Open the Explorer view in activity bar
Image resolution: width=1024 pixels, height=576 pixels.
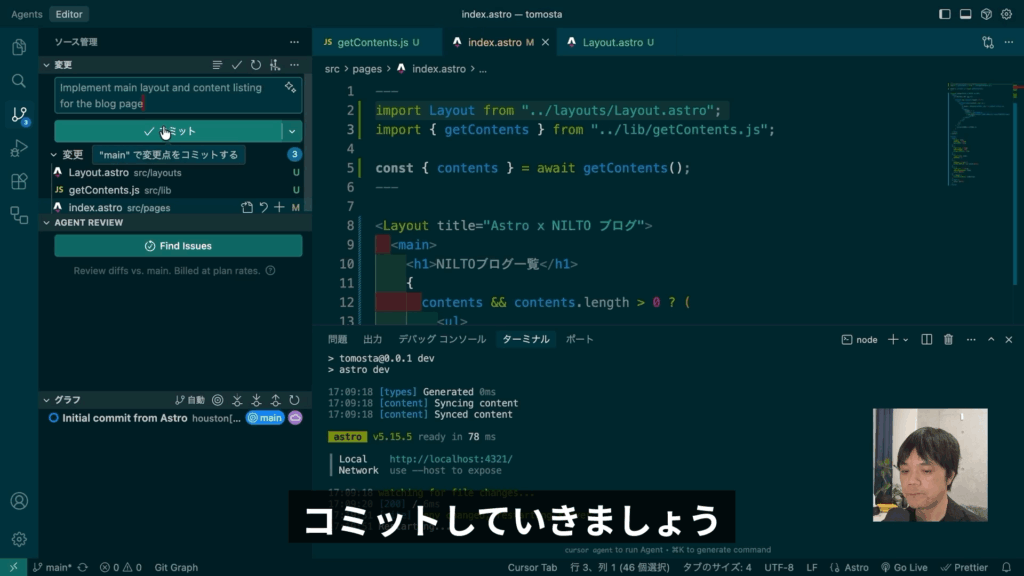click(19, 47)
